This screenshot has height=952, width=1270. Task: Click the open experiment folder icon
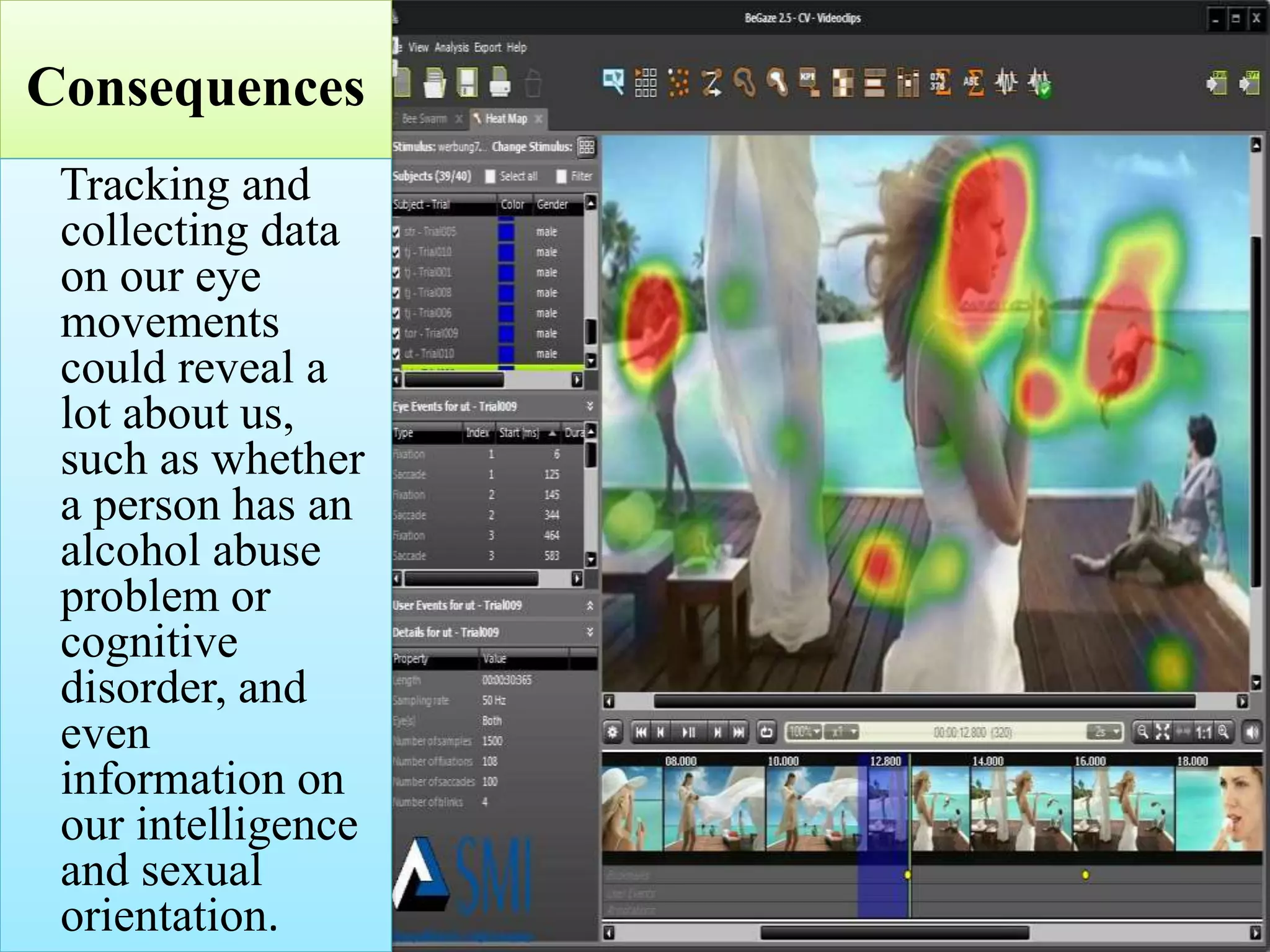coord(435,83)
